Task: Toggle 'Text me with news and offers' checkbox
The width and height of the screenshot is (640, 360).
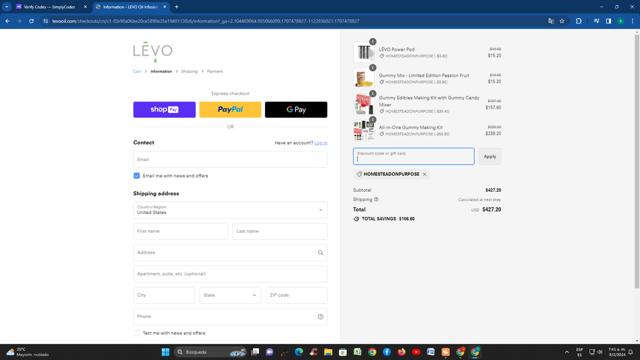Action: point(137,333)
